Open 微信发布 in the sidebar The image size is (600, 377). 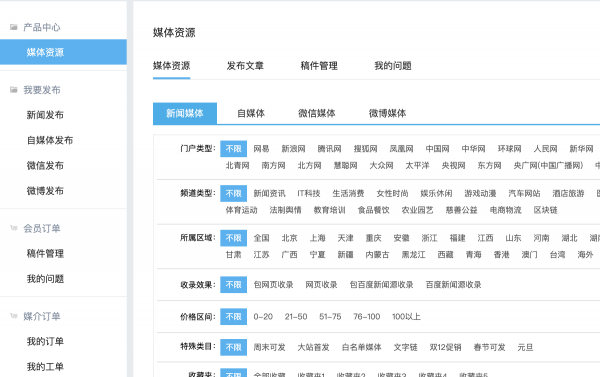[45, 165]
